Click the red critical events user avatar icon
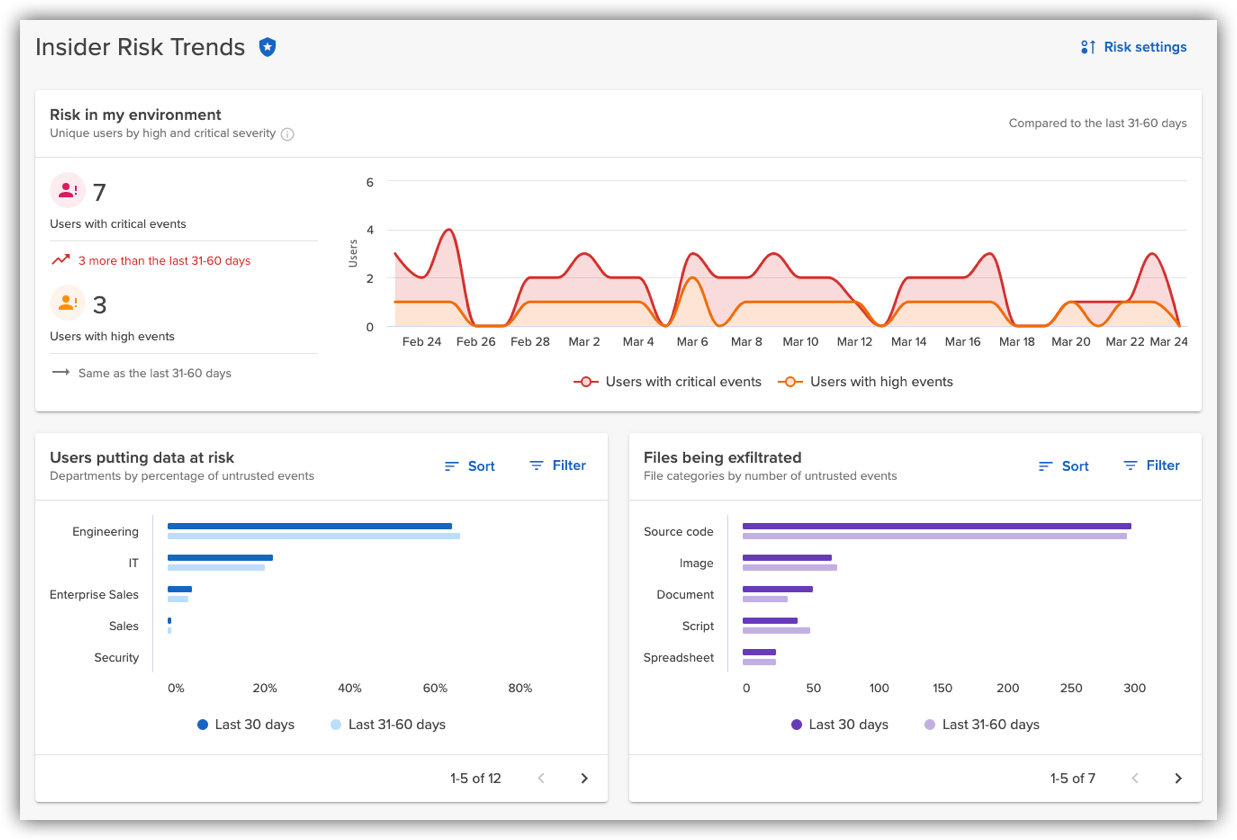This screenshot has height=840, width=1237. [67, 190]
